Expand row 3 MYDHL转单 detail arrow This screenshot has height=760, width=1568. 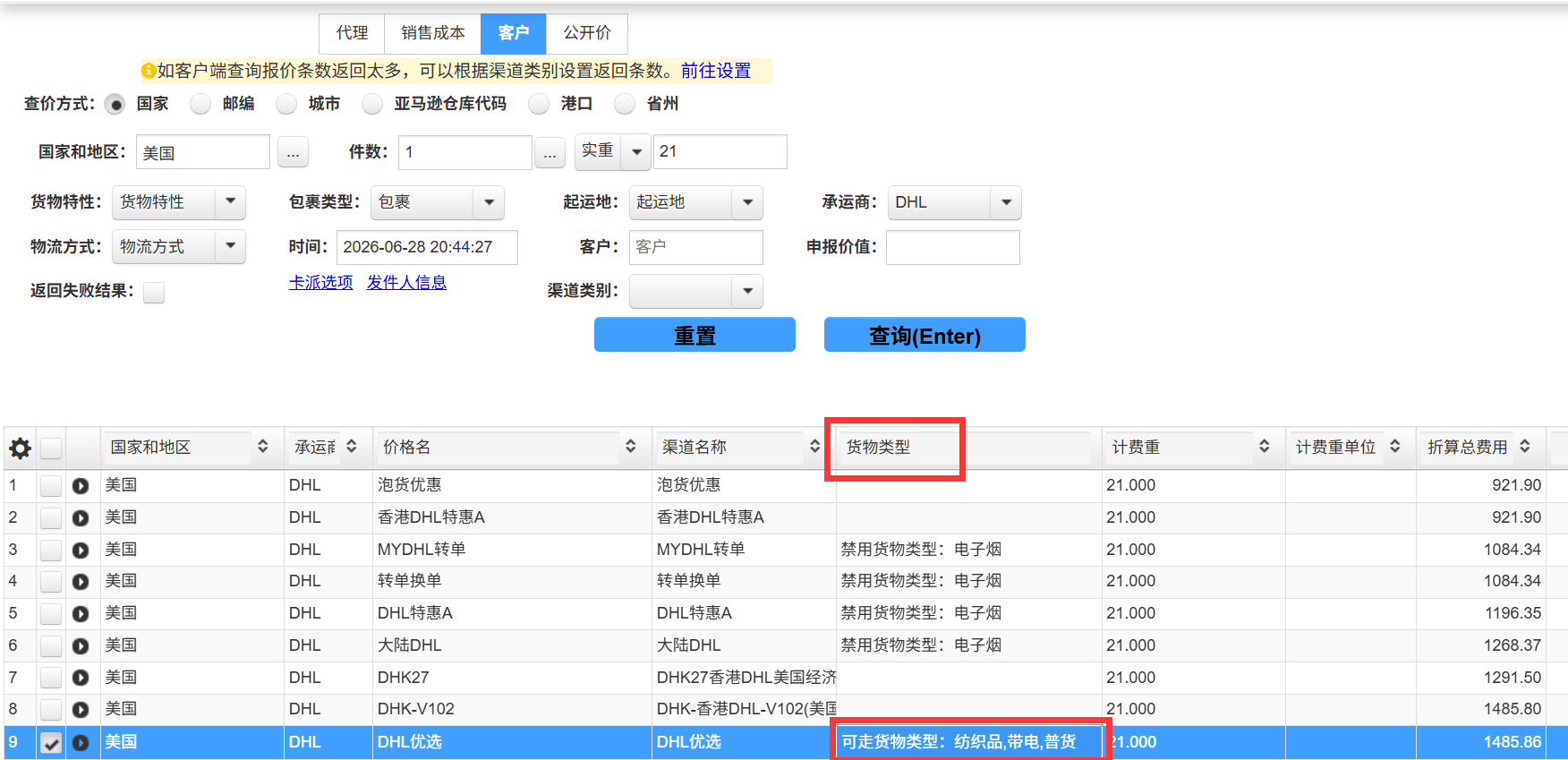[81, 550]
